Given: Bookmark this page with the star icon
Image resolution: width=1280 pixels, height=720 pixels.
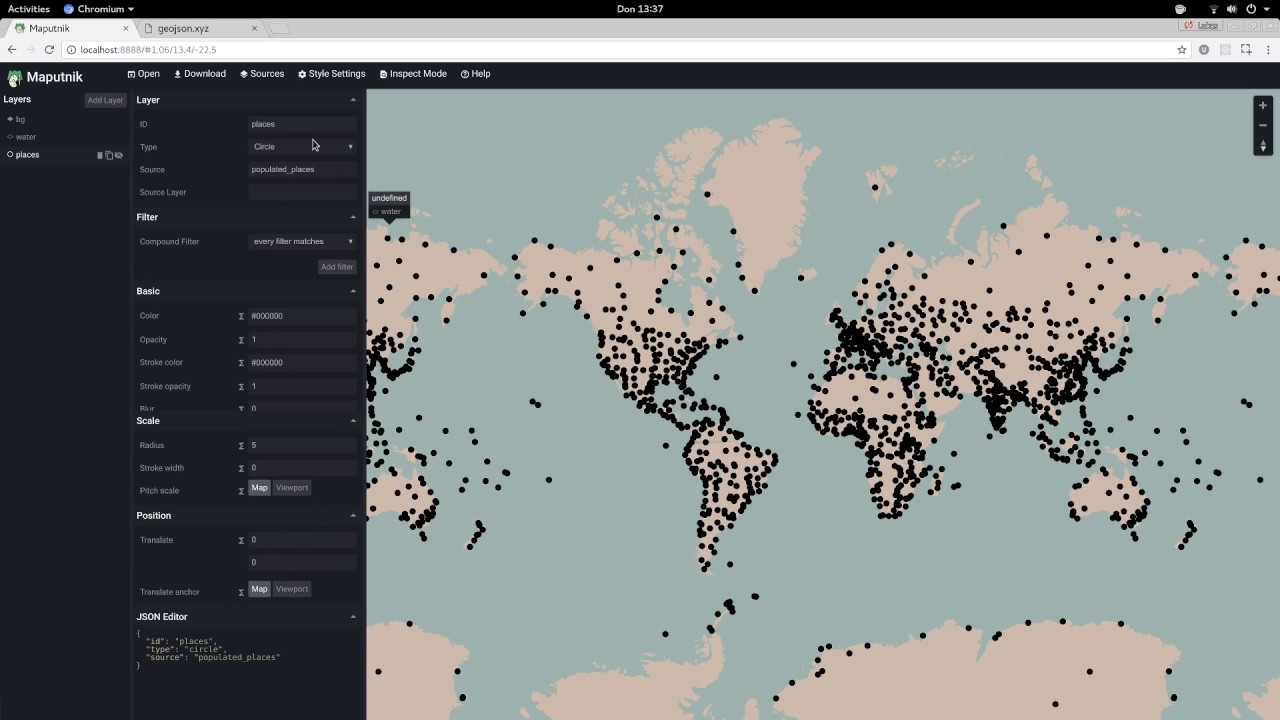Looking at the screenshot, I should click(1182, 49).
